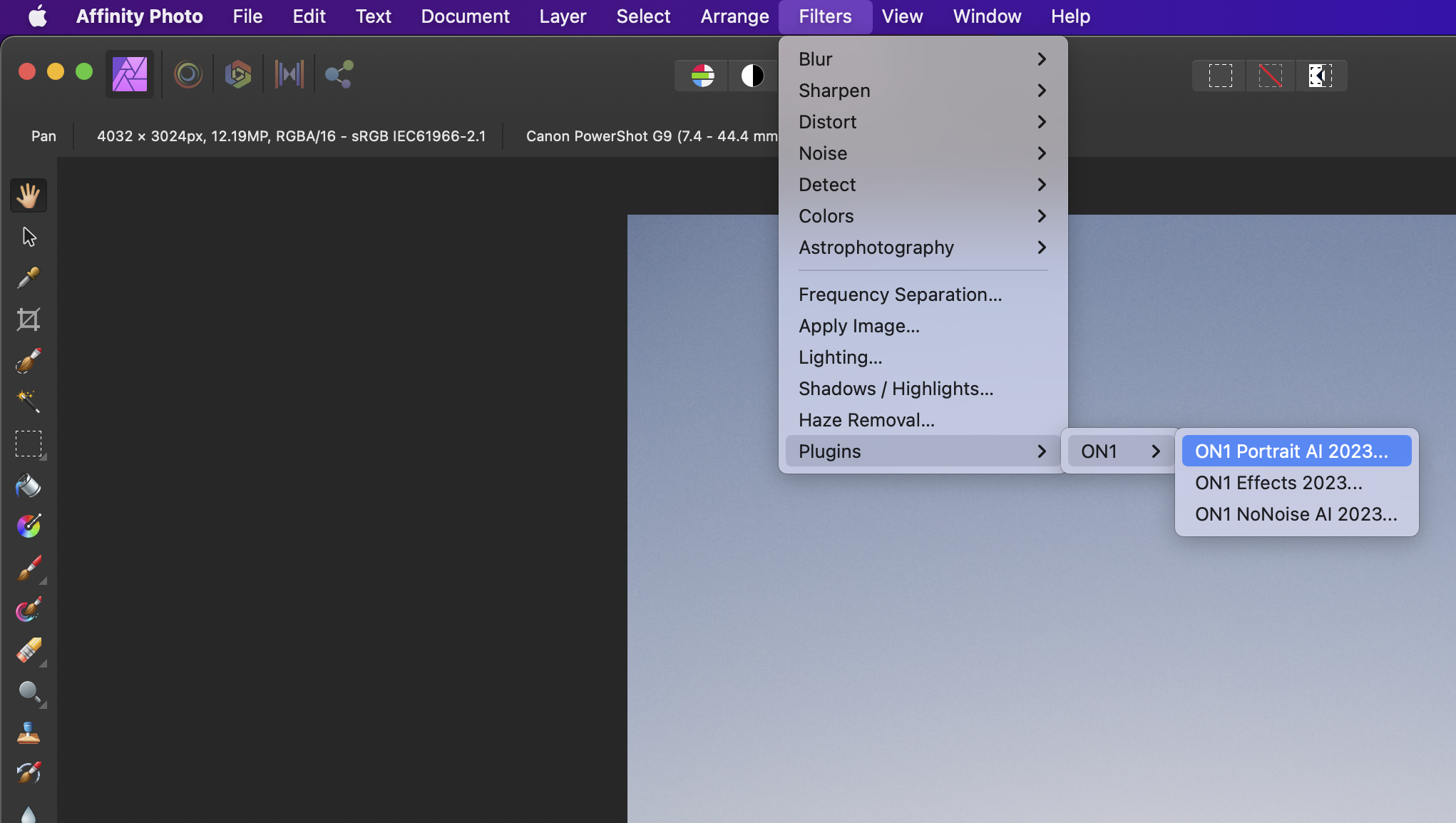Open the View menu
Image resolution: width=1456 pixels, height=823 pixels.
[x=902, y=16]
